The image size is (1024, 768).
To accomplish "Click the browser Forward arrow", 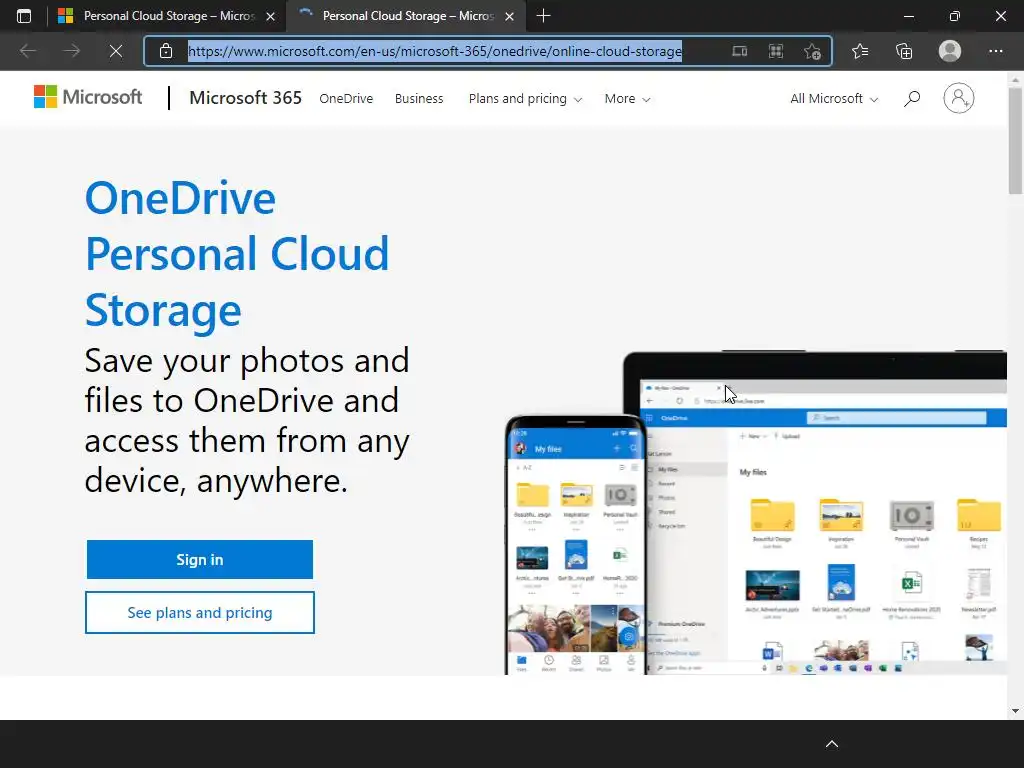I will point(72,51).
